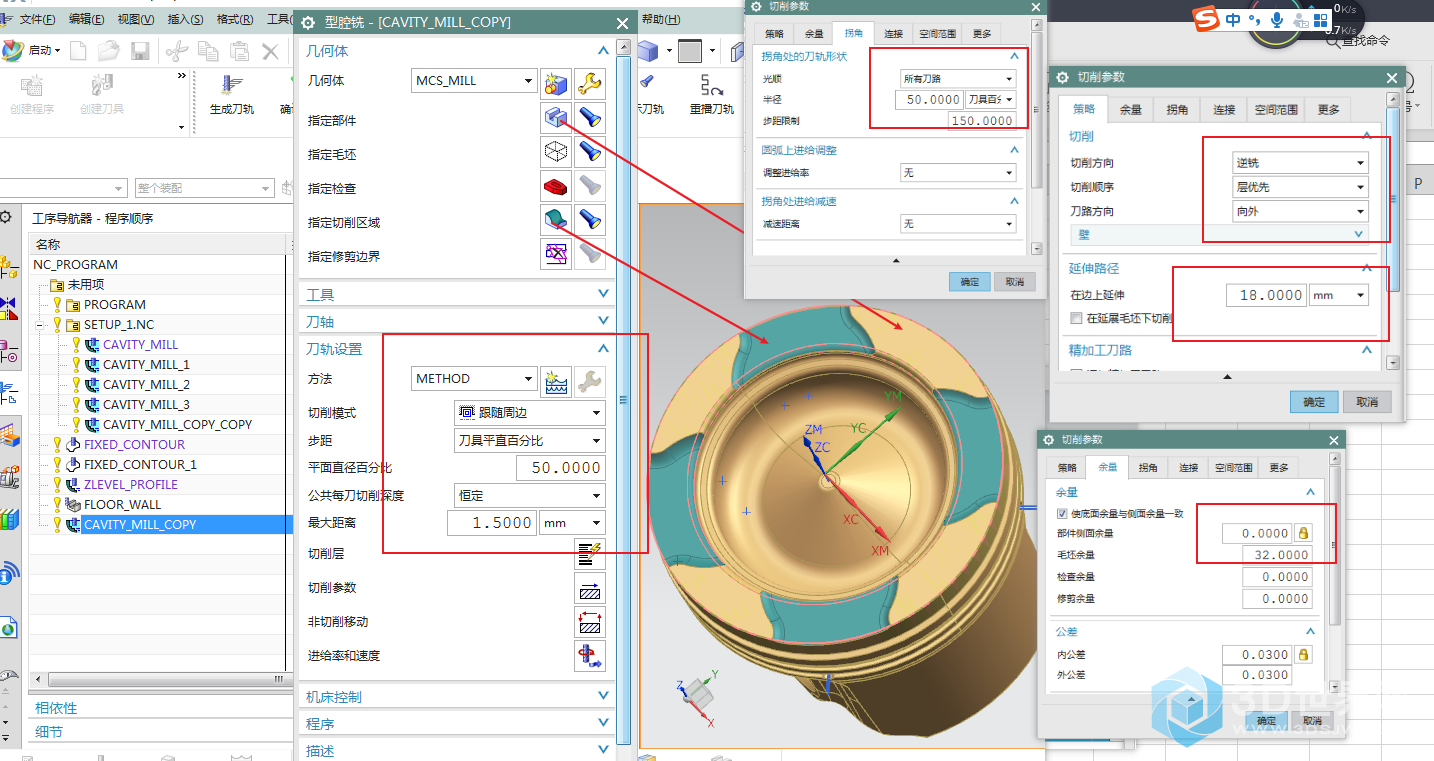Toggle 在延展毛坯下切削 checkbox
This screenshot has width=1434, height=761.
point(1076,318)
